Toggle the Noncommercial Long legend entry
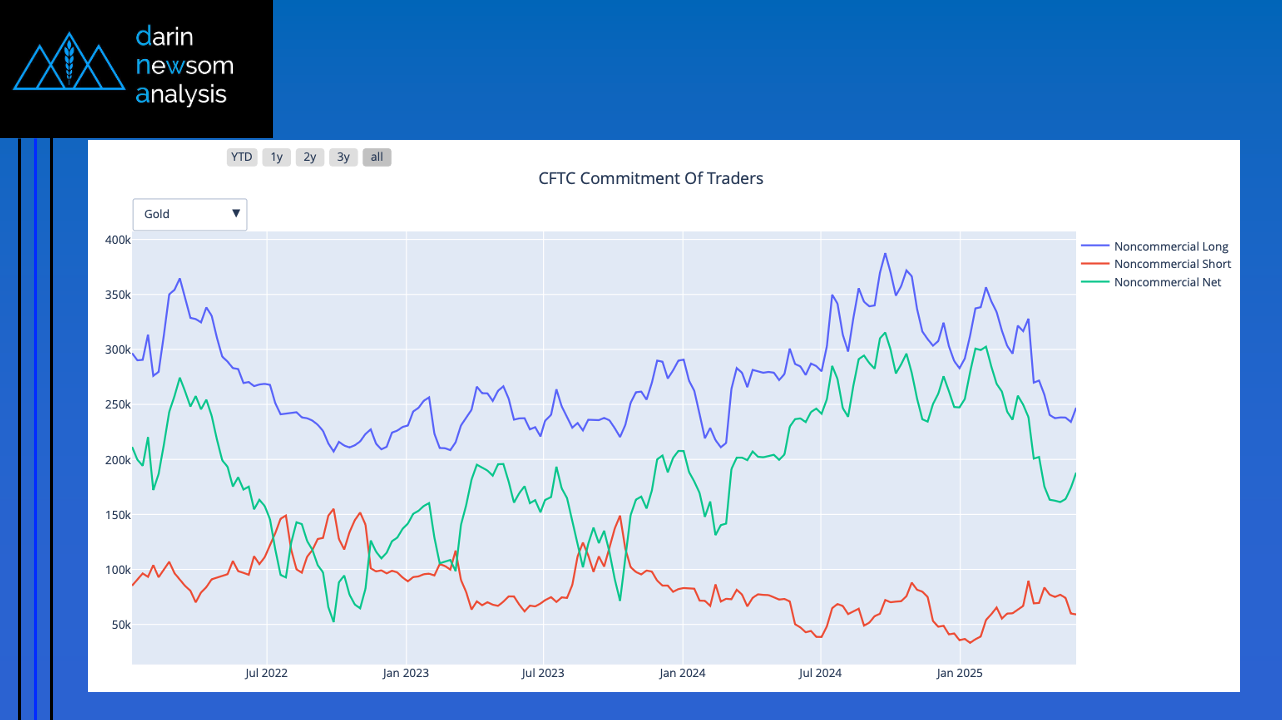1282x720 pixels. (1170, 247)
